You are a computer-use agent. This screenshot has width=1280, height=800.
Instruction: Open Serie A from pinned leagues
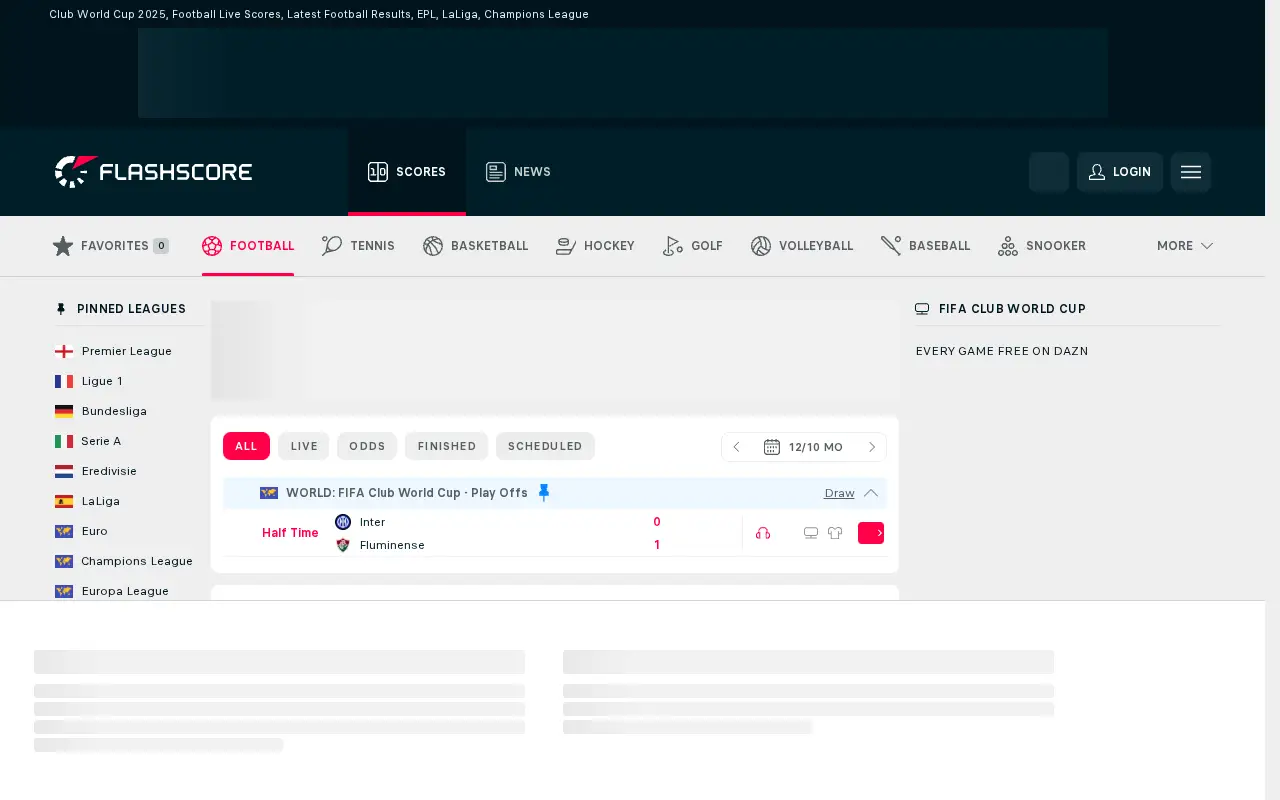[x=101, y=441]
